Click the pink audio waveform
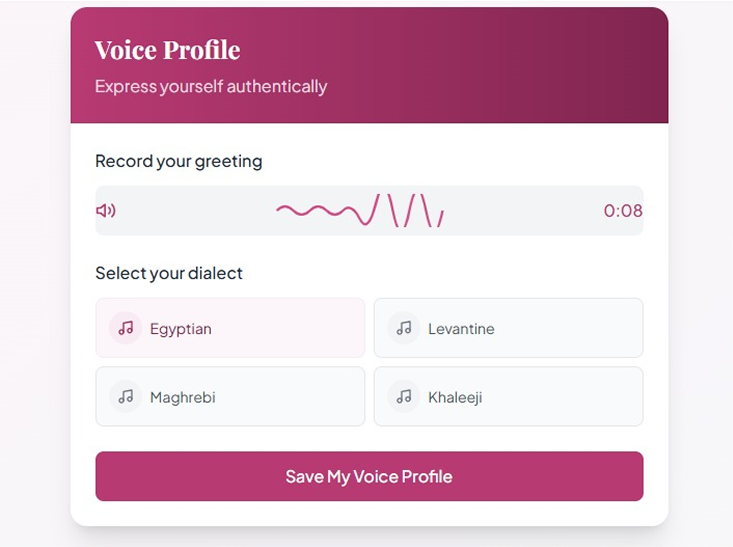The width and height of the screenshot is (733, 547). coord(360,210)
